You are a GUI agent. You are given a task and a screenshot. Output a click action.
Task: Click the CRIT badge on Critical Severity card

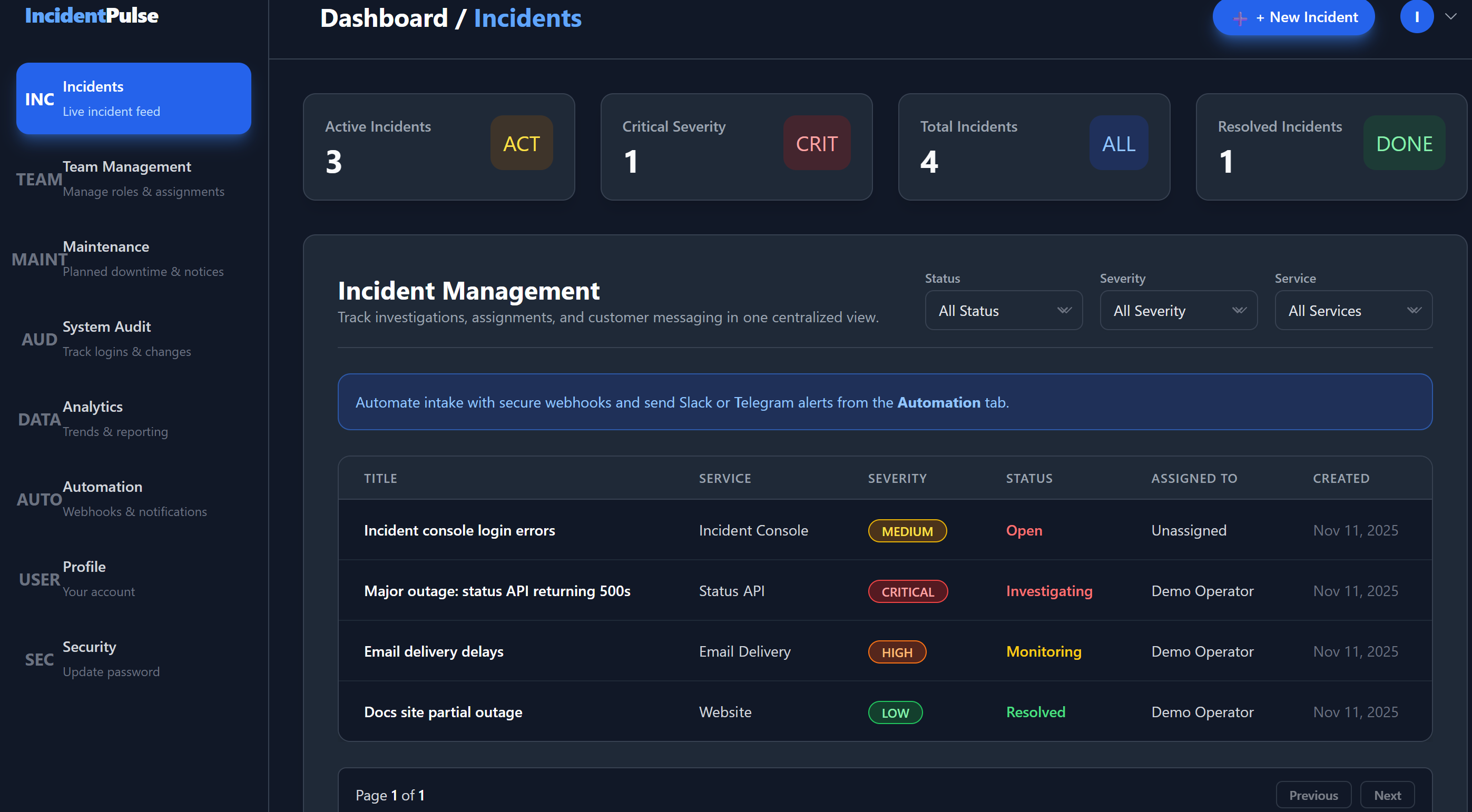tap(817, 143)
